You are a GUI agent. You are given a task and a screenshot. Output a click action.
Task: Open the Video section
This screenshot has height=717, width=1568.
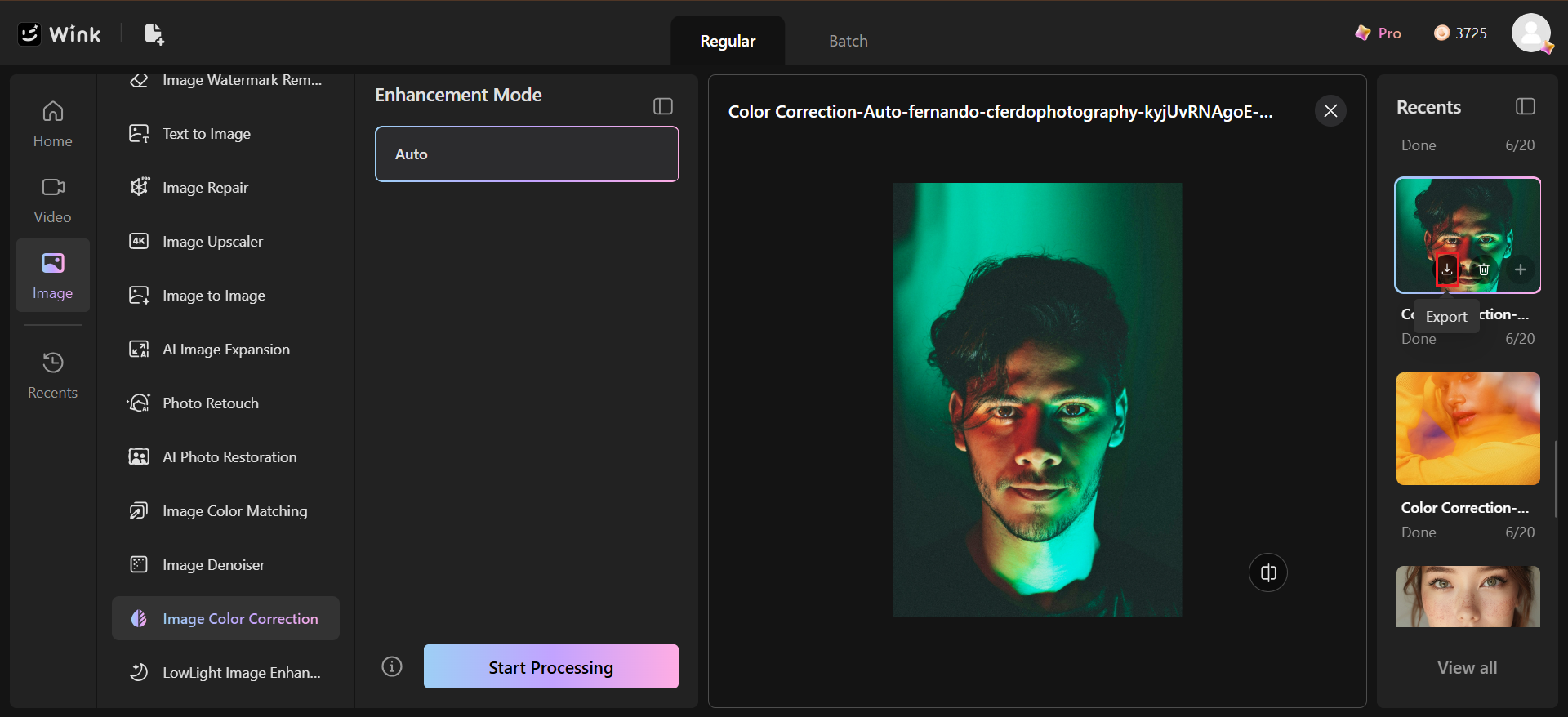point(53,200)
